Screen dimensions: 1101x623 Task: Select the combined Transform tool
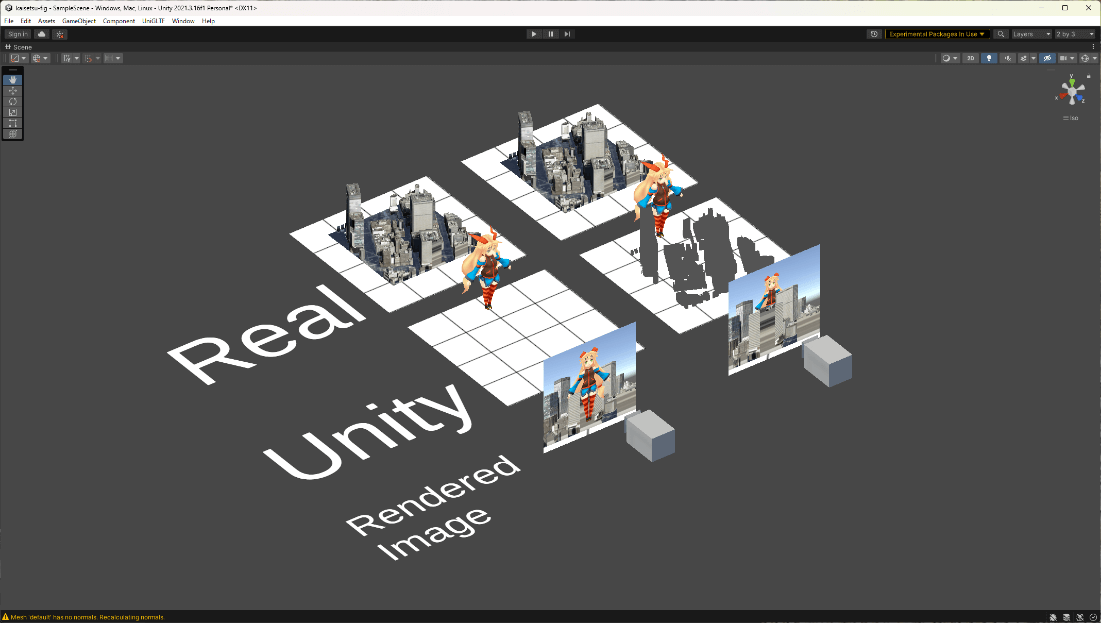point(13,133)
